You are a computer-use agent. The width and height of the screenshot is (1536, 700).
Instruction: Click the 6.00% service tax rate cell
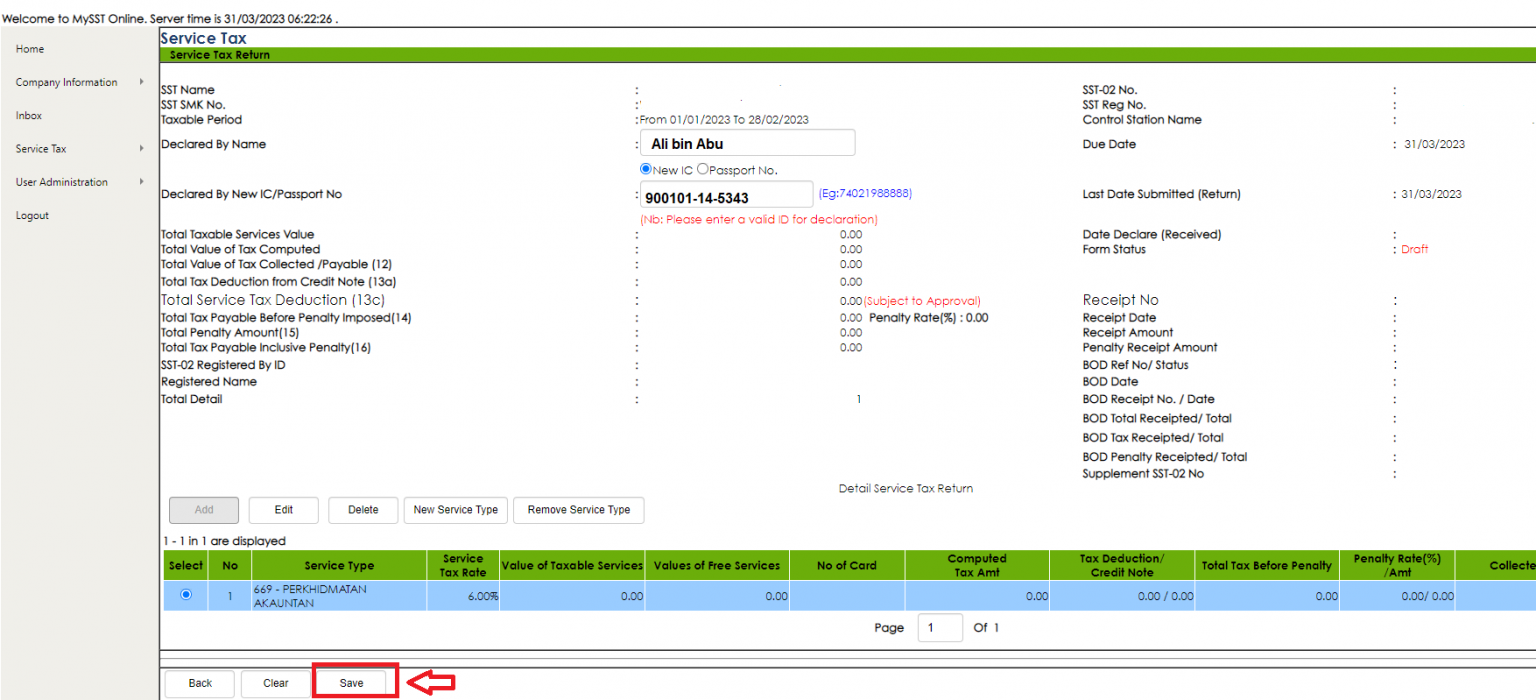[462, 596]
